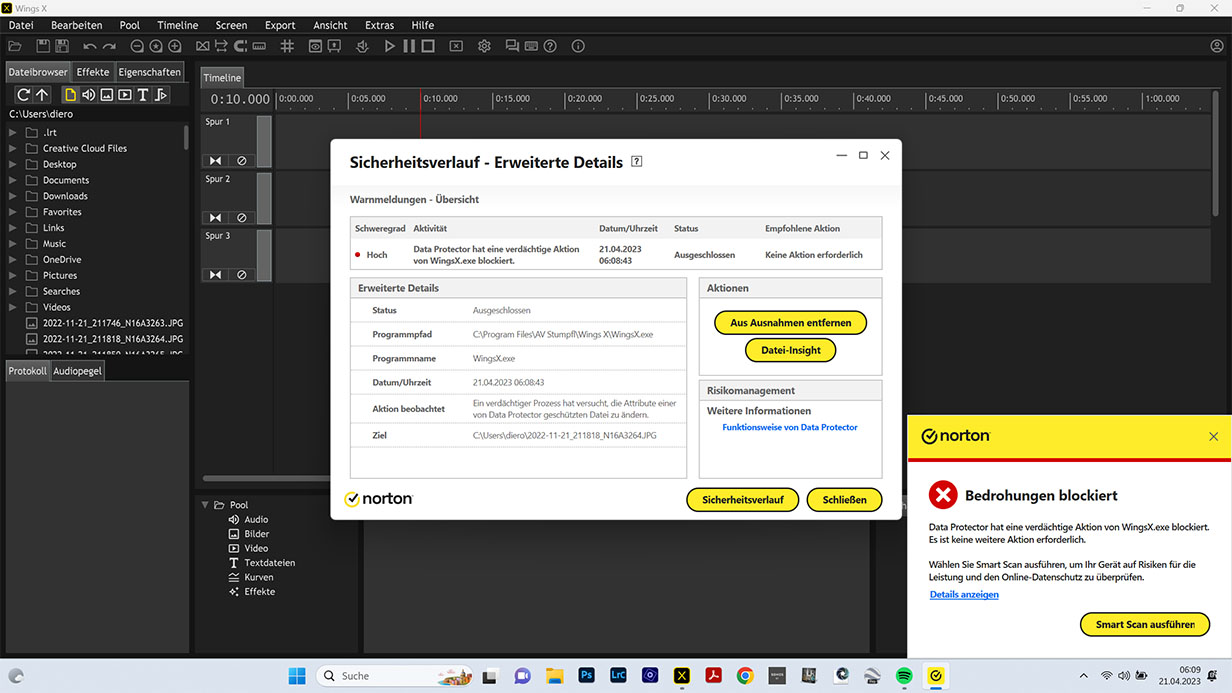Expand the Pictures folder arrow
Viewport: 1232px width, 693px height.
click(13, 276)
